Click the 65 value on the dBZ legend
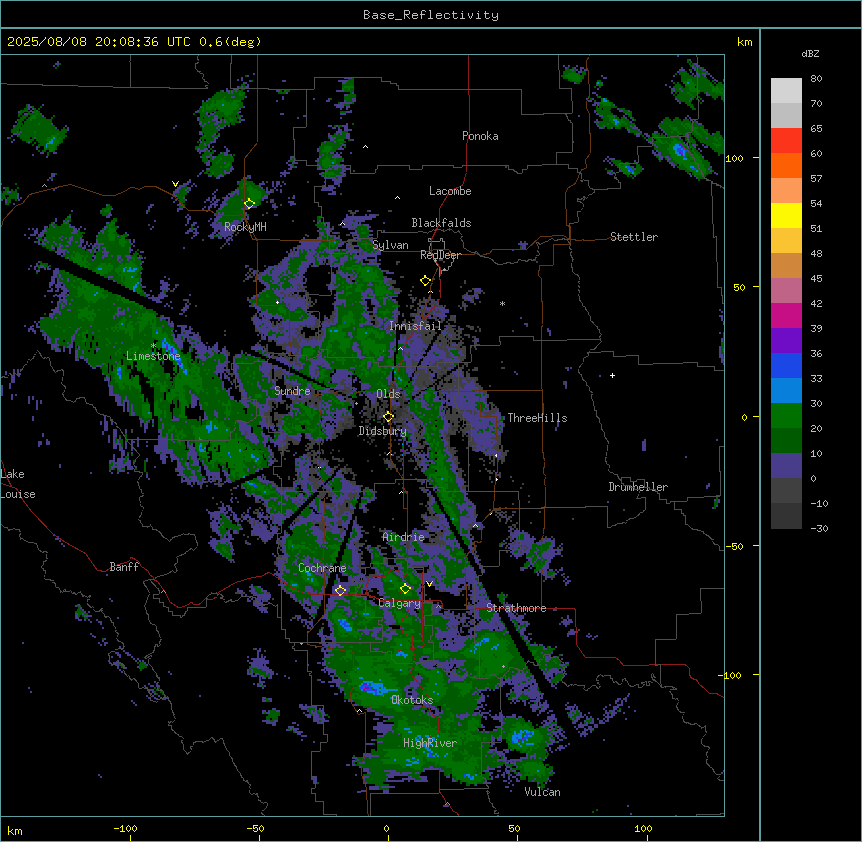Screen dimensions: 862x842 pyautogui.click(x=816, y=128)
